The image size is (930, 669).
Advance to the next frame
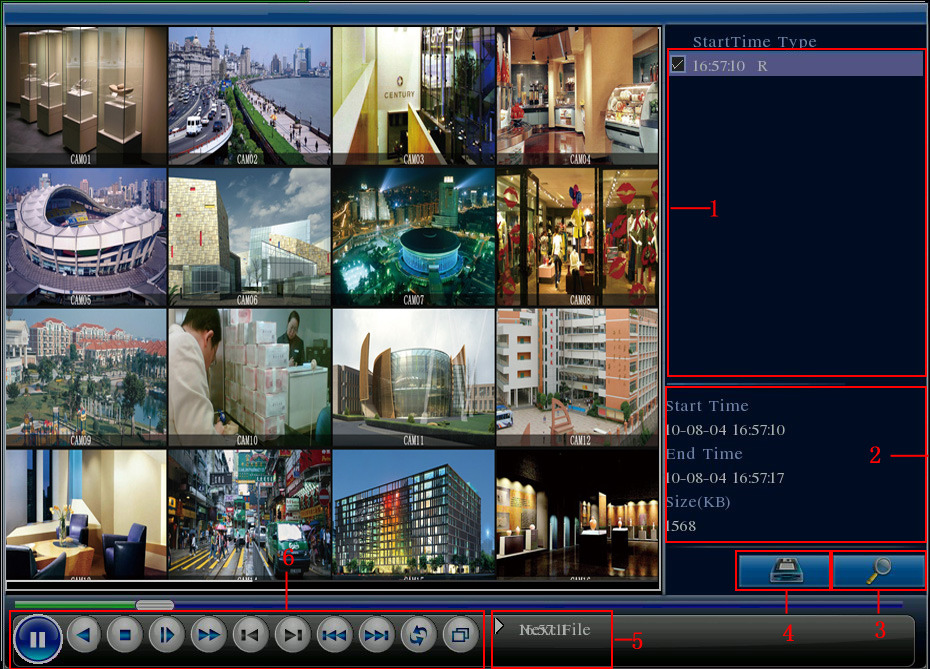pos(292,635)
